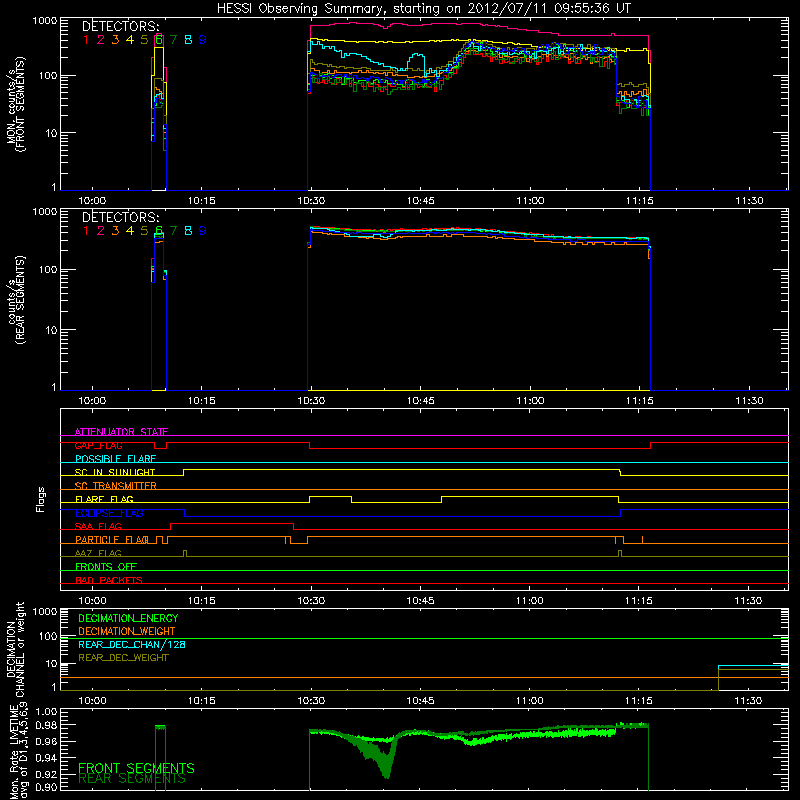This screenshot has height=800, width=800.
Task: Click the REAR_DEC_CHAN/128 legend entry
Action: tap(132, 645)
